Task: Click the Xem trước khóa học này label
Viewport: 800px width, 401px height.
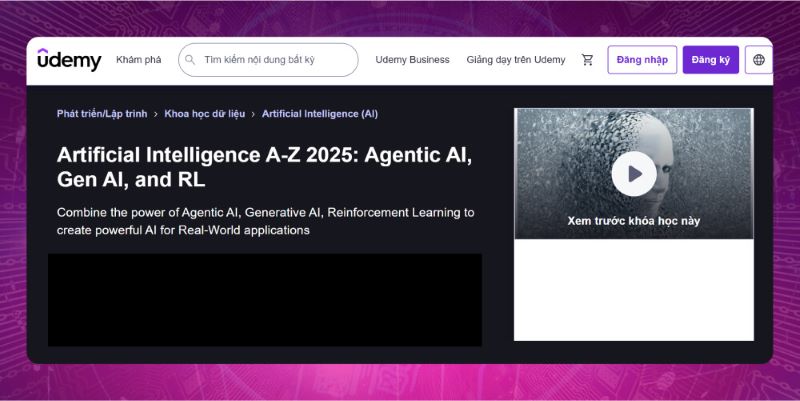Action: point(633,221)
